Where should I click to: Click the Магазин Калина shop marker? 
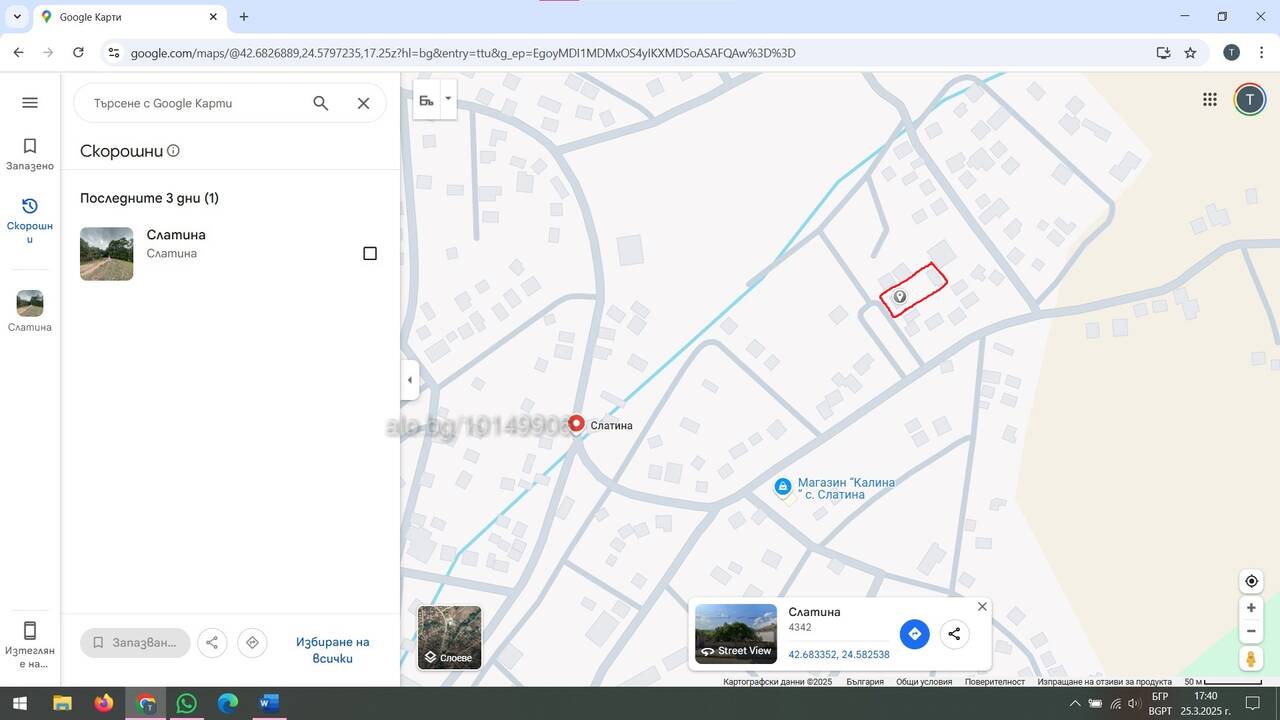point(783,487)
